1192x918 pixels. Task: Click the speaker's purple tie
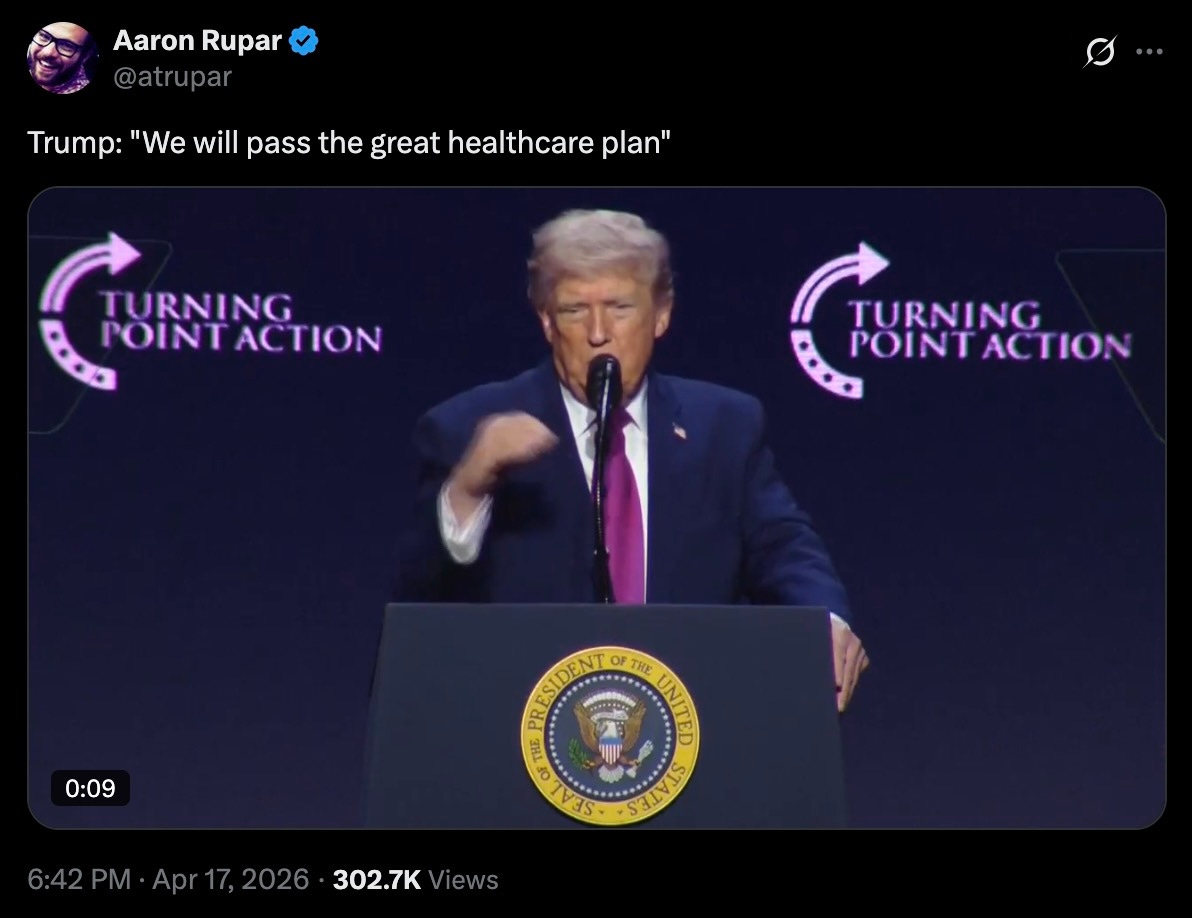point(624,505)
